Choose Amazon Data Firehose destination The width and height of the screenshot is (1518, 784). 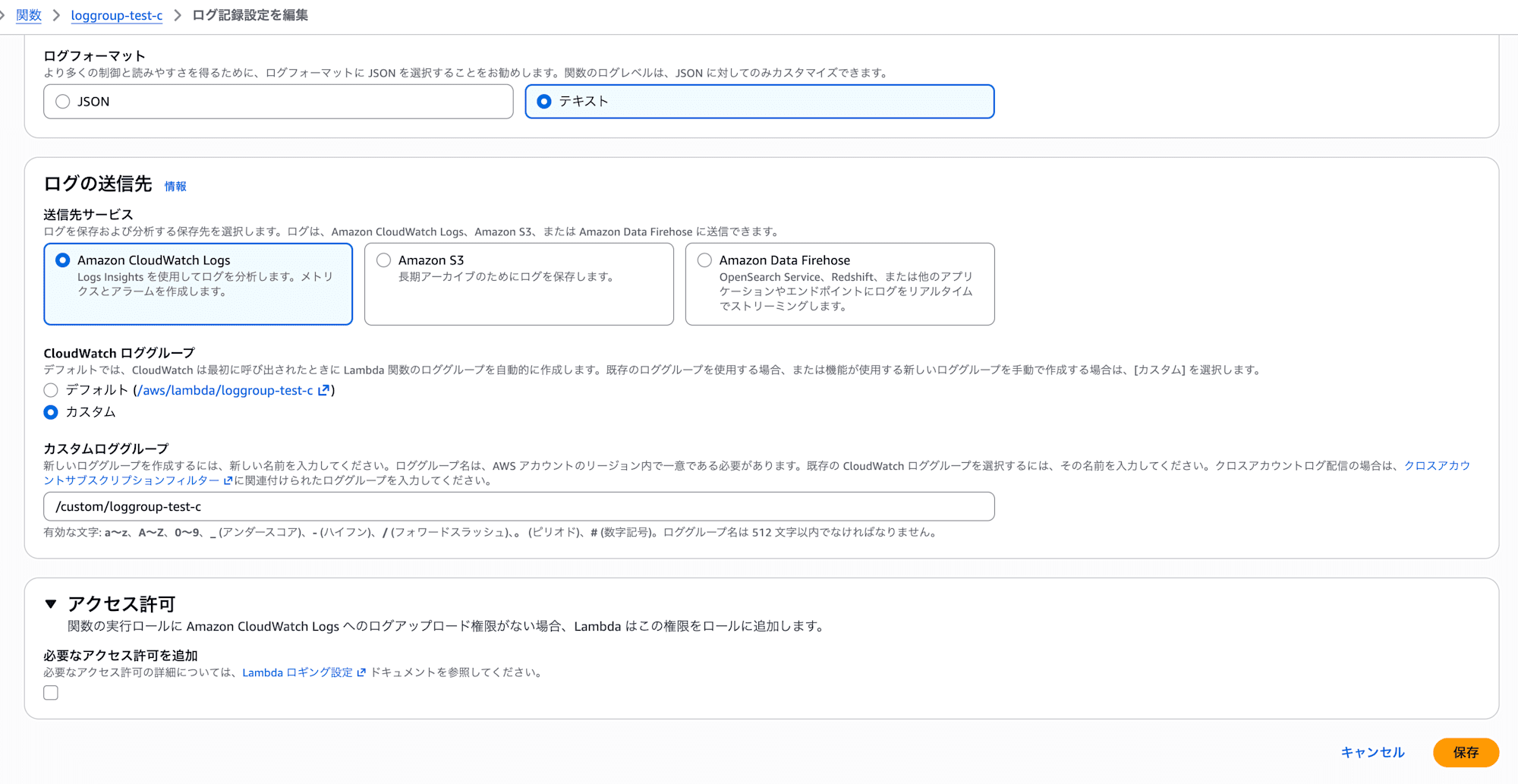pyautogui.click(x=705, y=260)
